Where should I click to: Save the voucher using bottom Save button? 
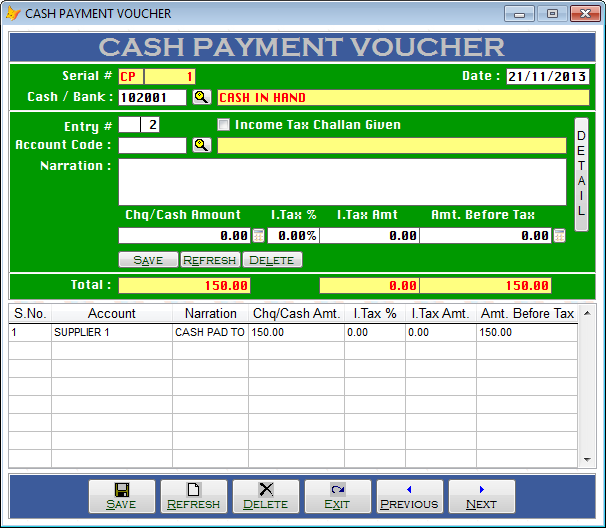click(x=122, y=496)
